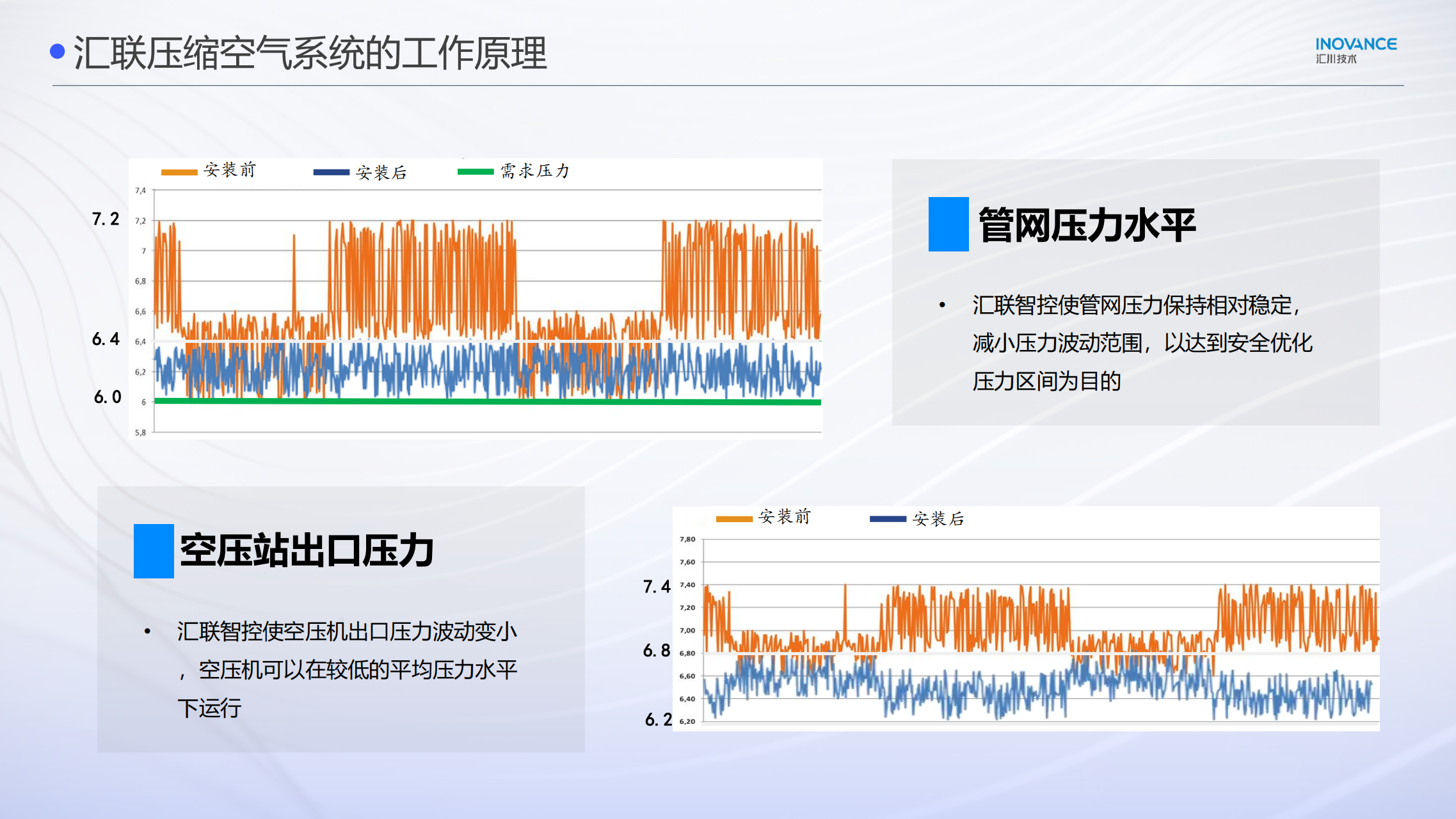Click the paragraph starting 汇联智控使空压机出口
Image resolution: width=1456 pixels, height=819 pixels.
pos(347,669)
